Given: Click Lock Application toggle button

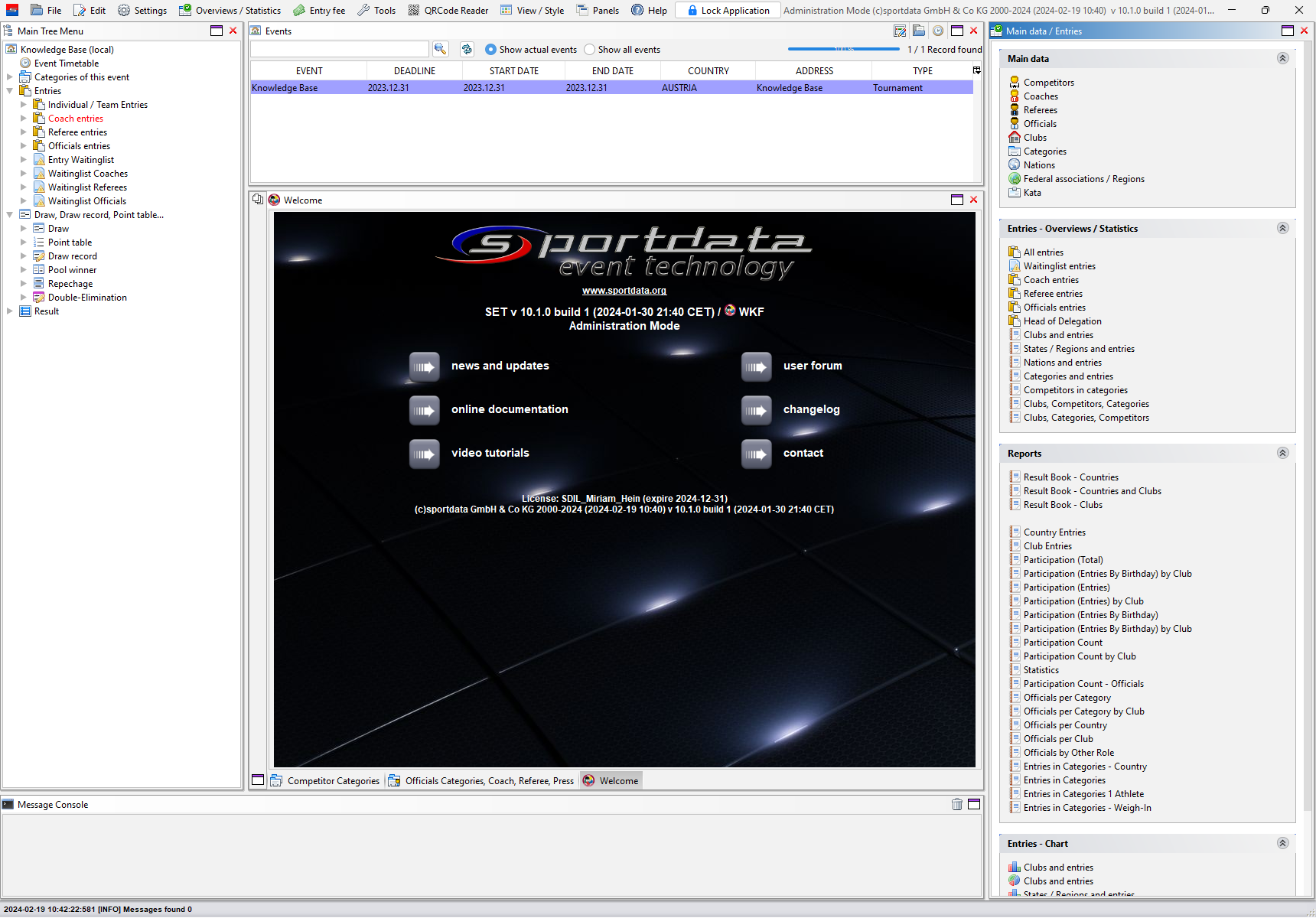Looking at the screenshot, I should (x=728, y=10).
